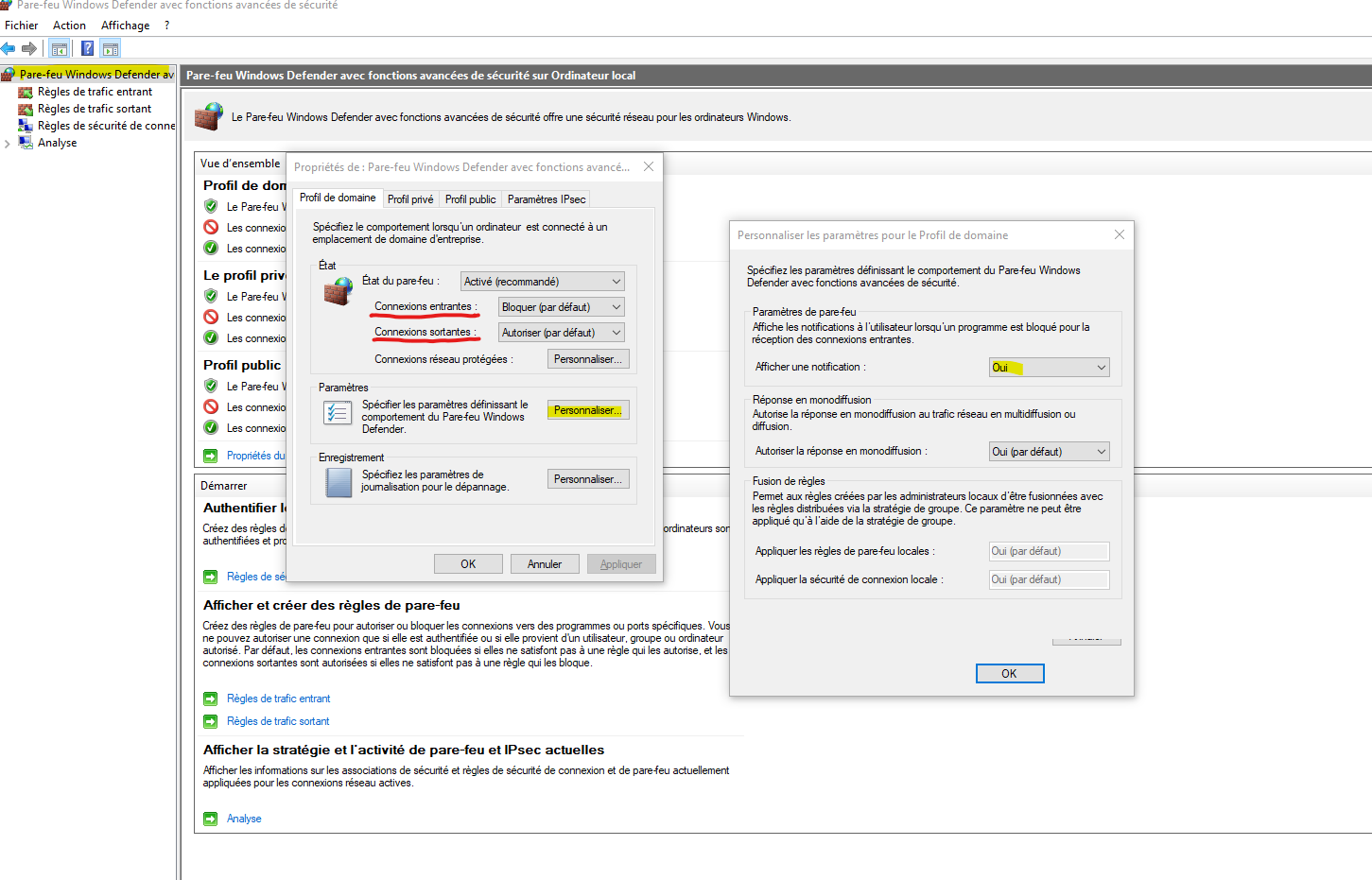Open the Action menu
Viewport: 1372px width, 880px height.
pos(69,26)
